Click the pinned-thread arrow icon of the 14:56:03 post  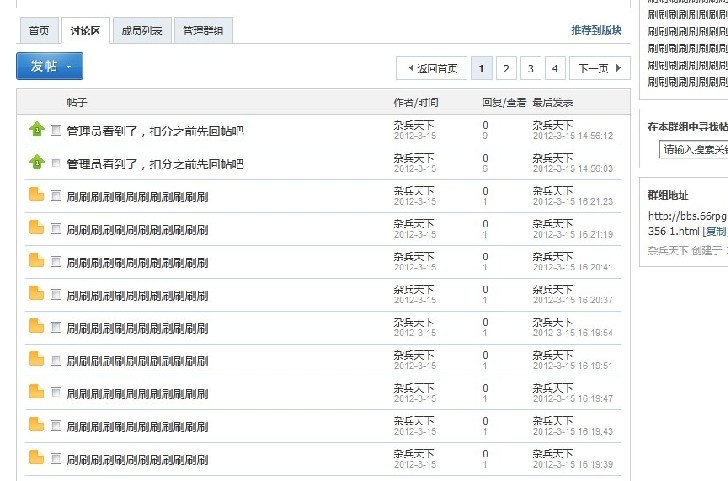click(x=37, y=162)
